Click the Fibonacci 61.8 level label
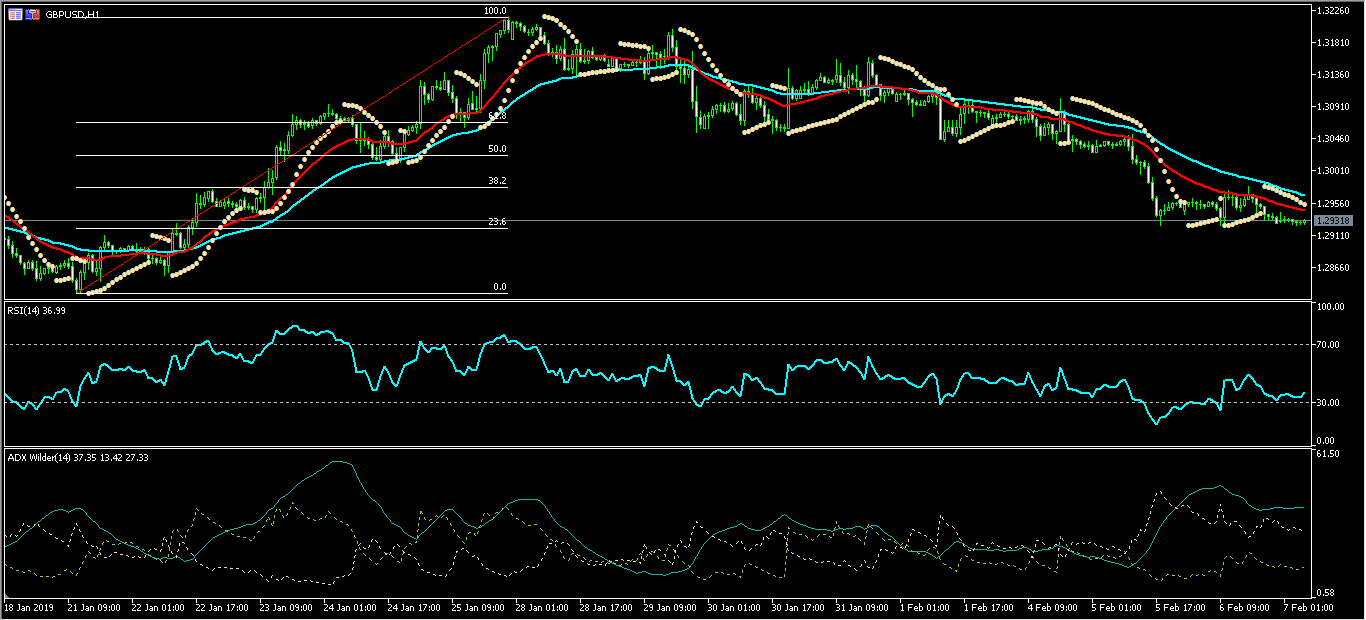The image size is (1366, 620). pos(497,117)
